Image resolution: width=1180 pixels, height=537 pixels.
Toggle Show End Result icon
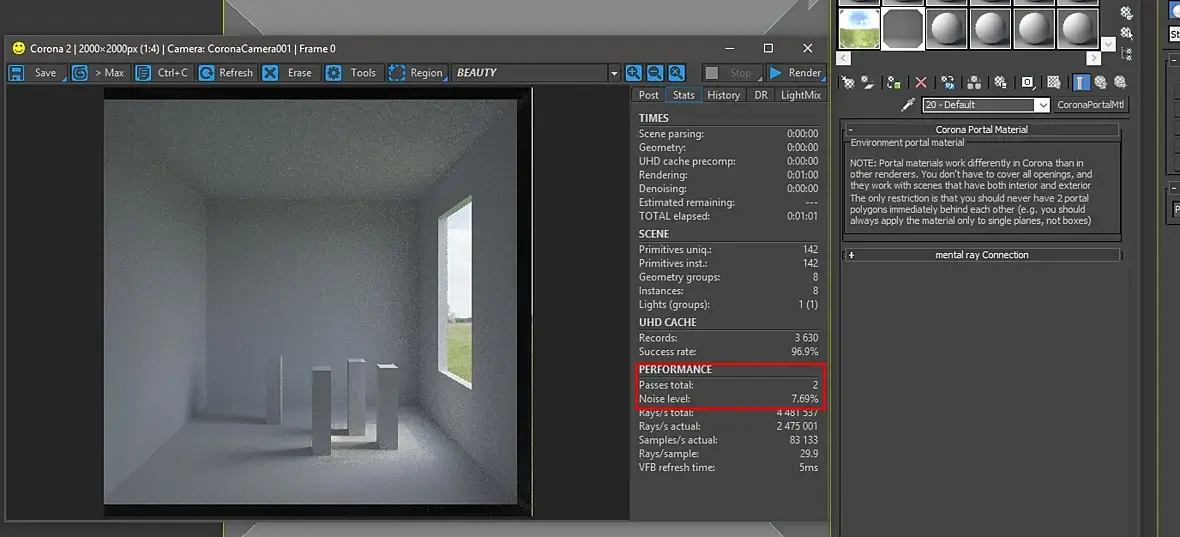pyautogui.click(x=1081, y=83)
